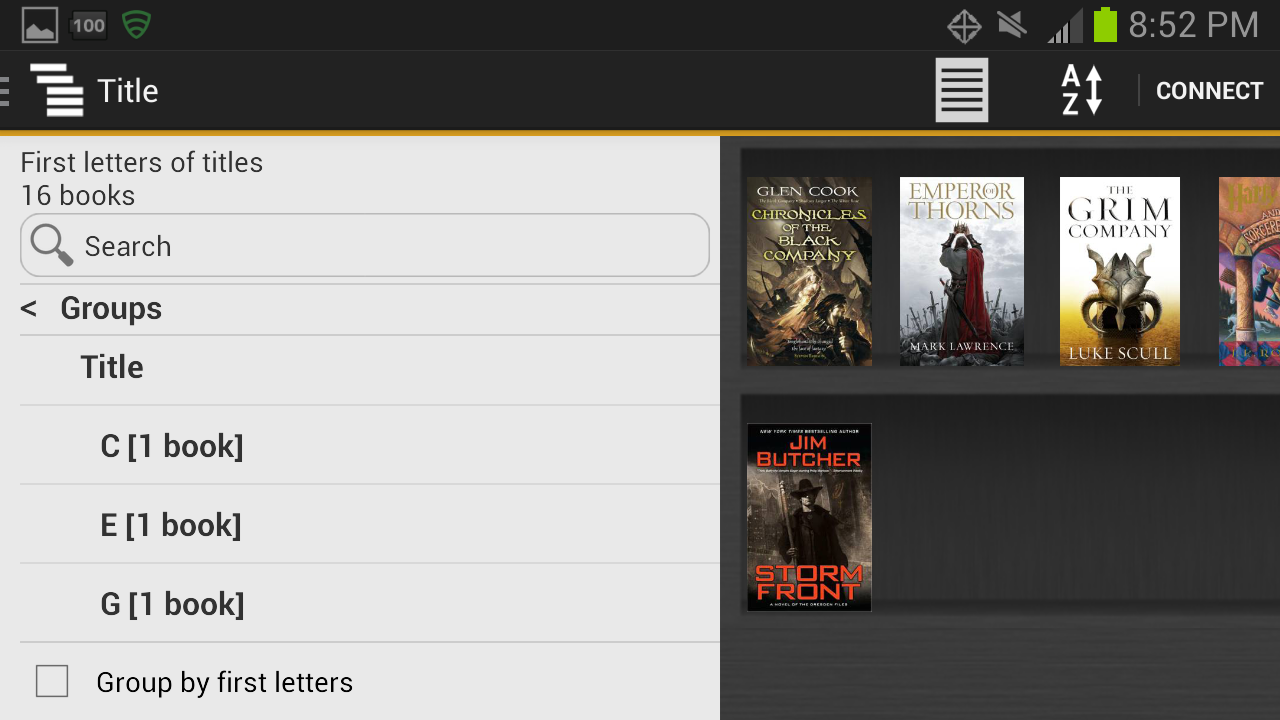
Task: Open the Harry Potter book cover
Action: [x=1249, y=272]
